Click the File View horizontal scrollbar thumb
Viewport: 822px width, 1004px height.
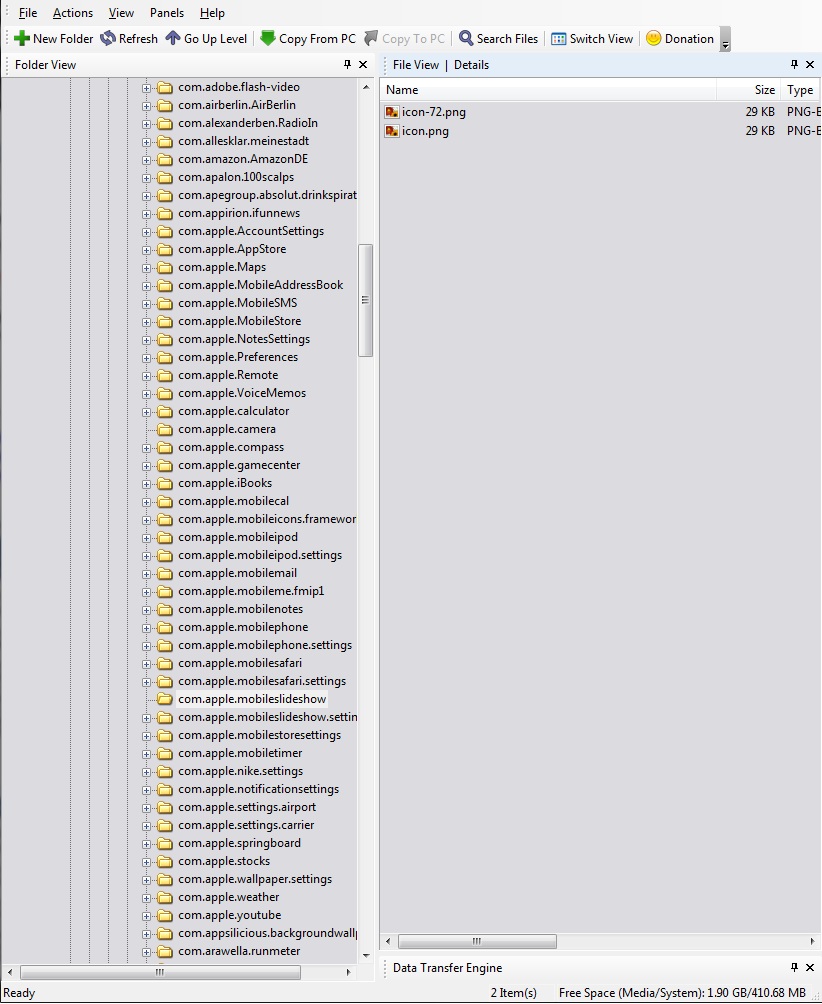tap(477, 941)
